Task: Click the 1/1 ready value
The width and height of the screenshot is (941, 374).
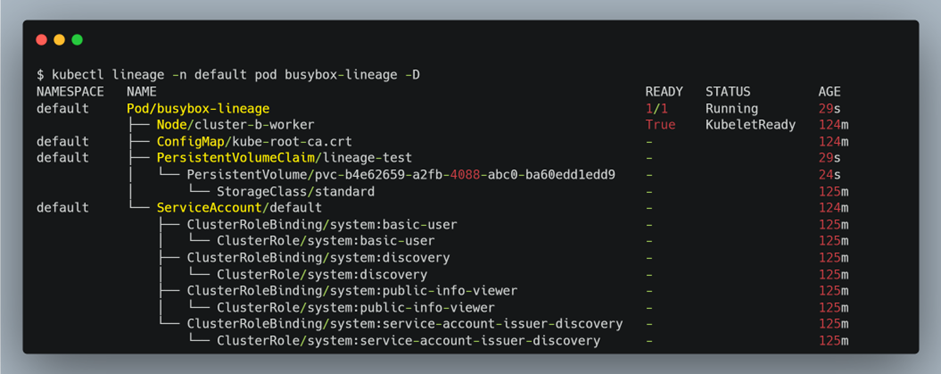Action: [x=656, y=109]
